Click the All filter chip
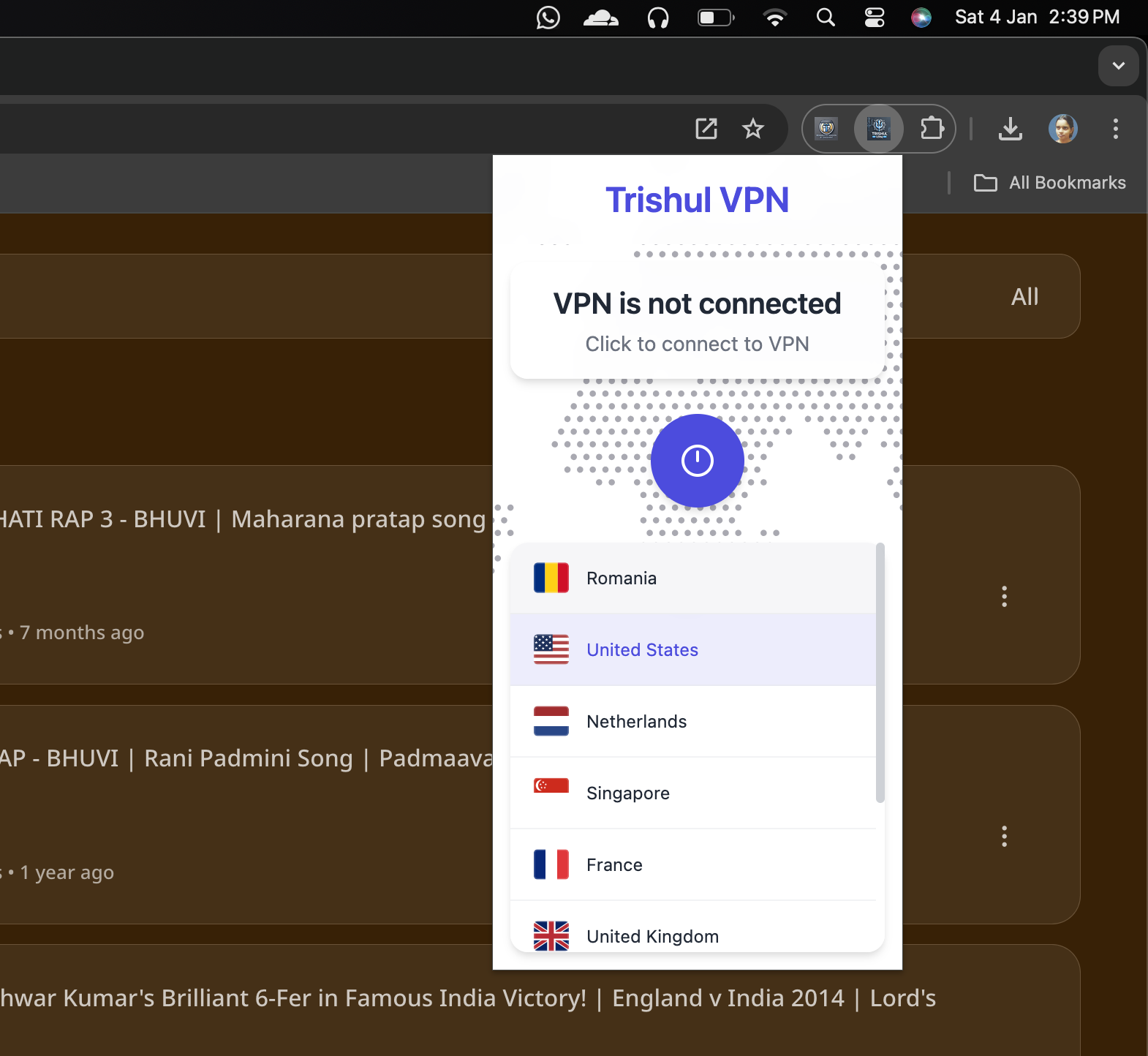 pyautogui.click(x=1025, y=296)
